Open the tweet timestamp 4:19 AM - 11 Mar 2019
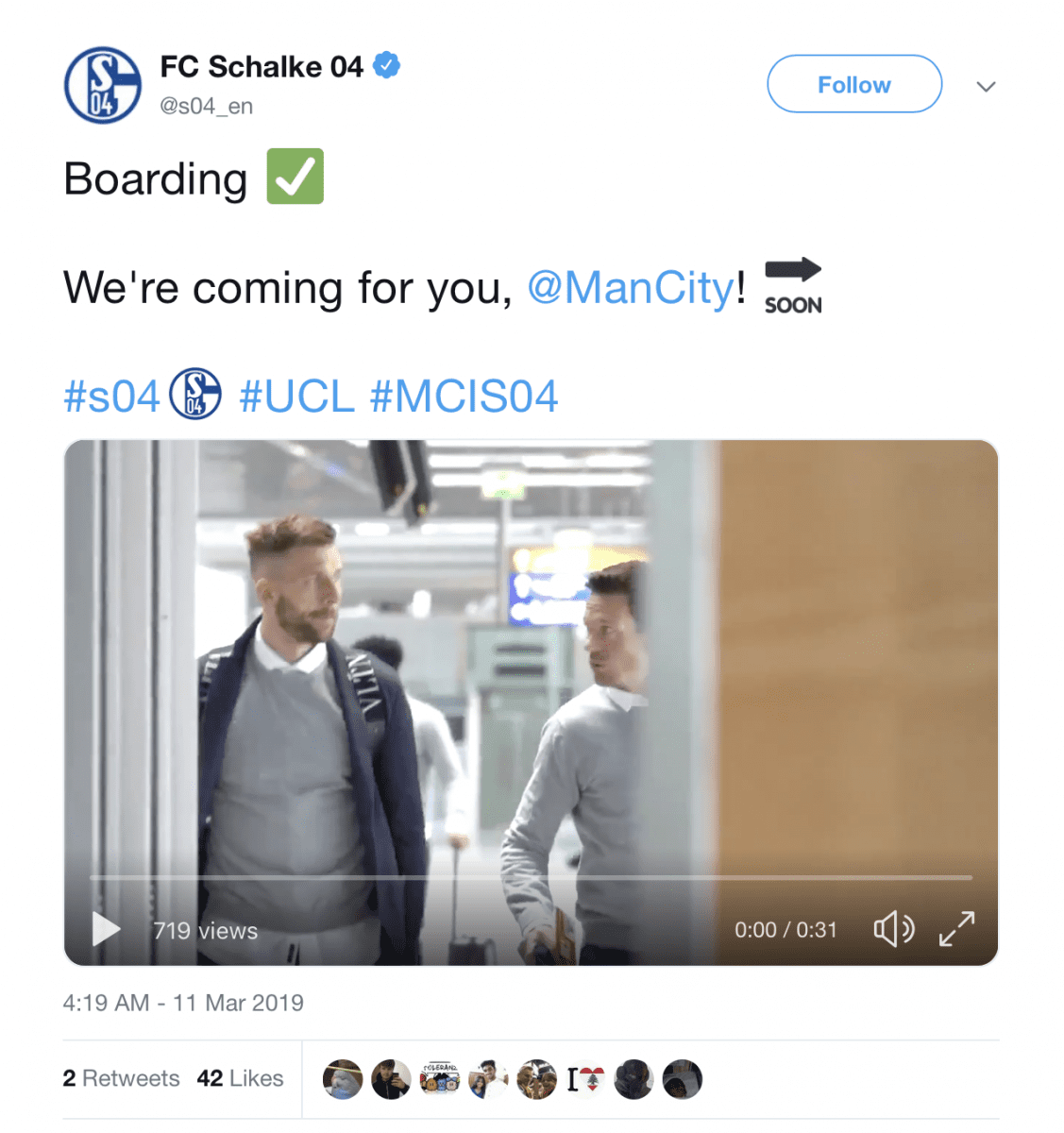 coord(183,1003)
